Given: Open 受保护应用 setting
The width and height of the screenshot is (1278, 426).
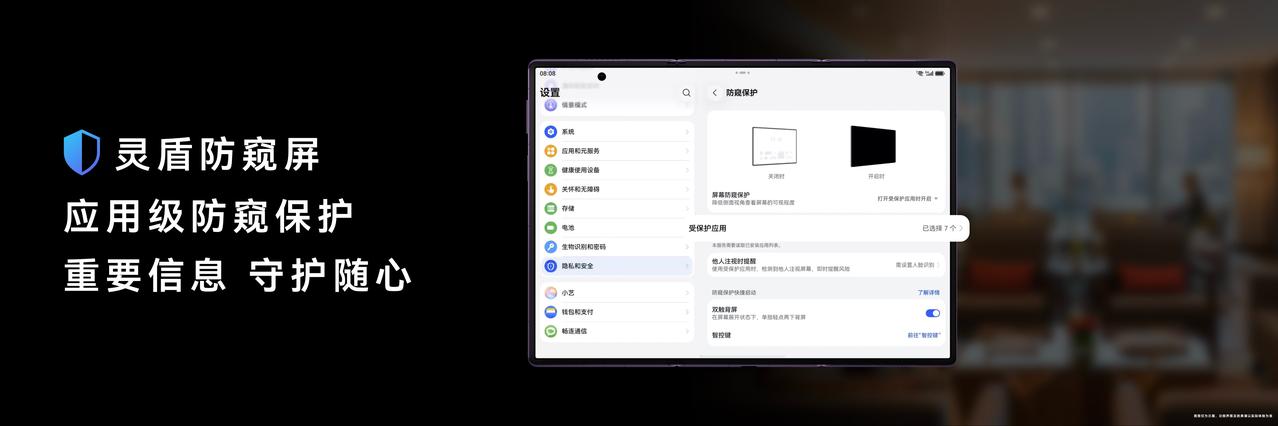Looking at the screenshot, I should [826, 228].
